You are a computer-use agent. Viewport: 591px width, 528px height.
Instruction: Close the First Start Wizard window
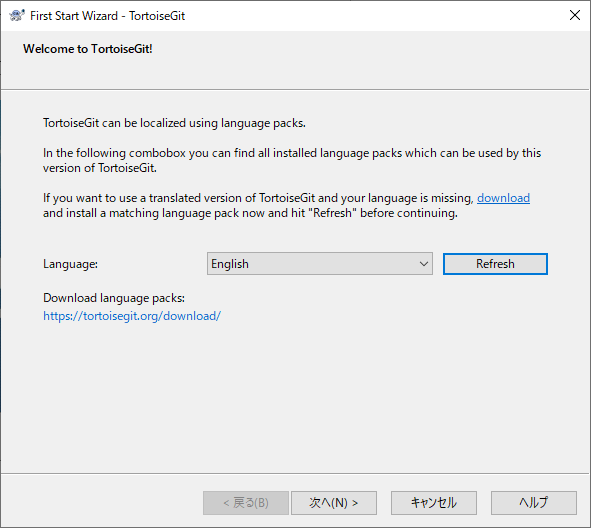coord(575,15)
